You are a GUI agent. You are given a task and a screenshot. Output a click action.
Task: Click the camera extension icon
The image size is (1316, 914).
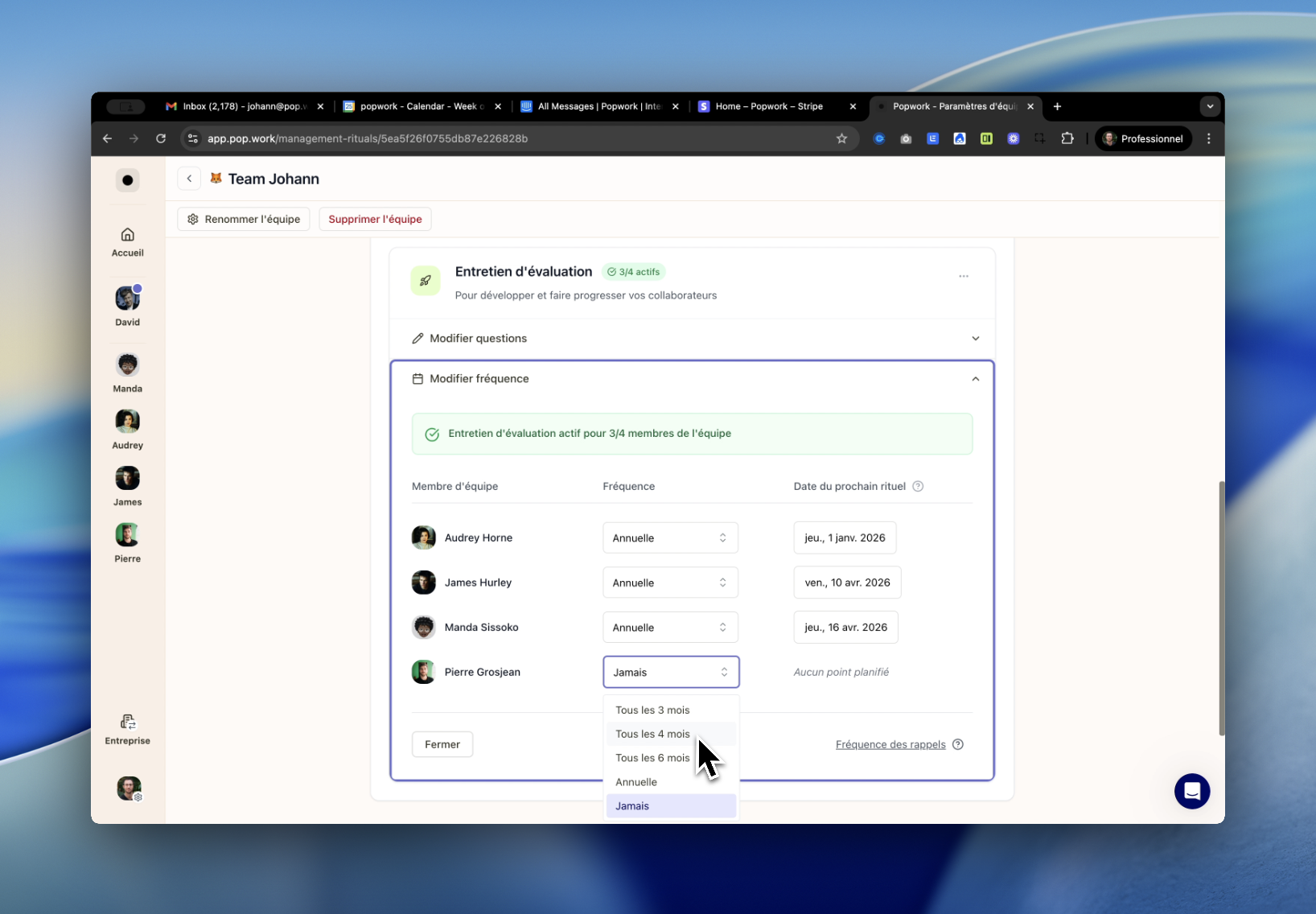[906, 138]
